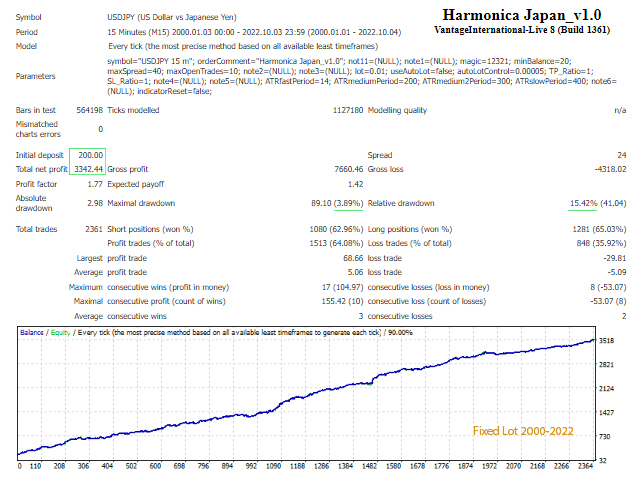
Task: Click the Modelling quality value 'n/a'
Action: pyautogui.click(x=620, y=110)
